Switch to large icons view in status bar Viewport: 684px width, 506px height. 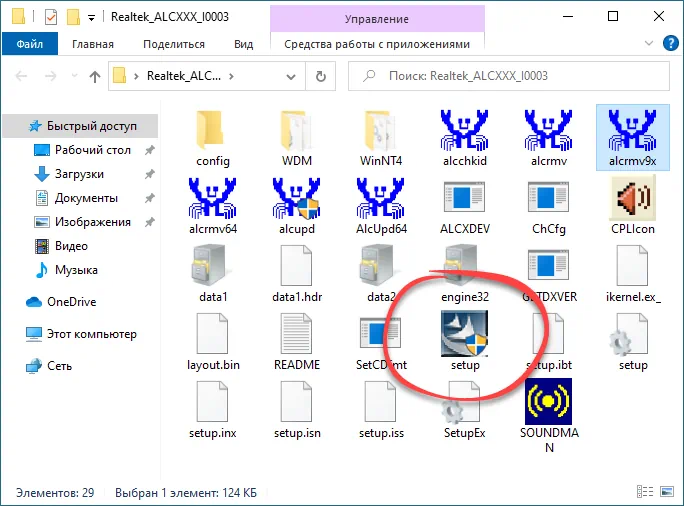click(x=667, y=492)
